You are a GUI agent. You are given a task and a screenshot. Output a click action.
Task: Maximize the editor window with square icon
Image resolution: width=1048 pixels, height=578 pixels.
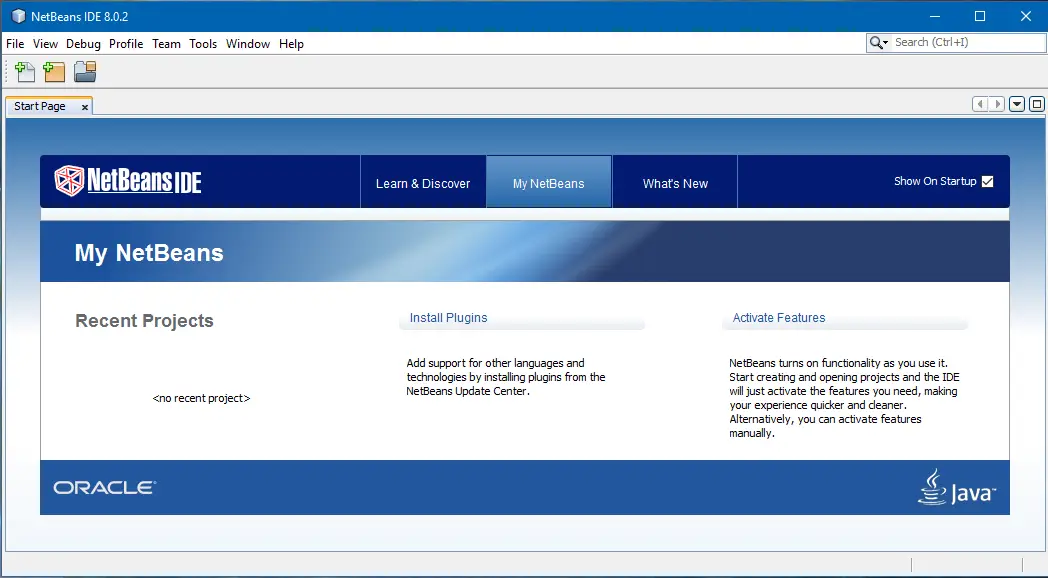(x=1037, y=104)
